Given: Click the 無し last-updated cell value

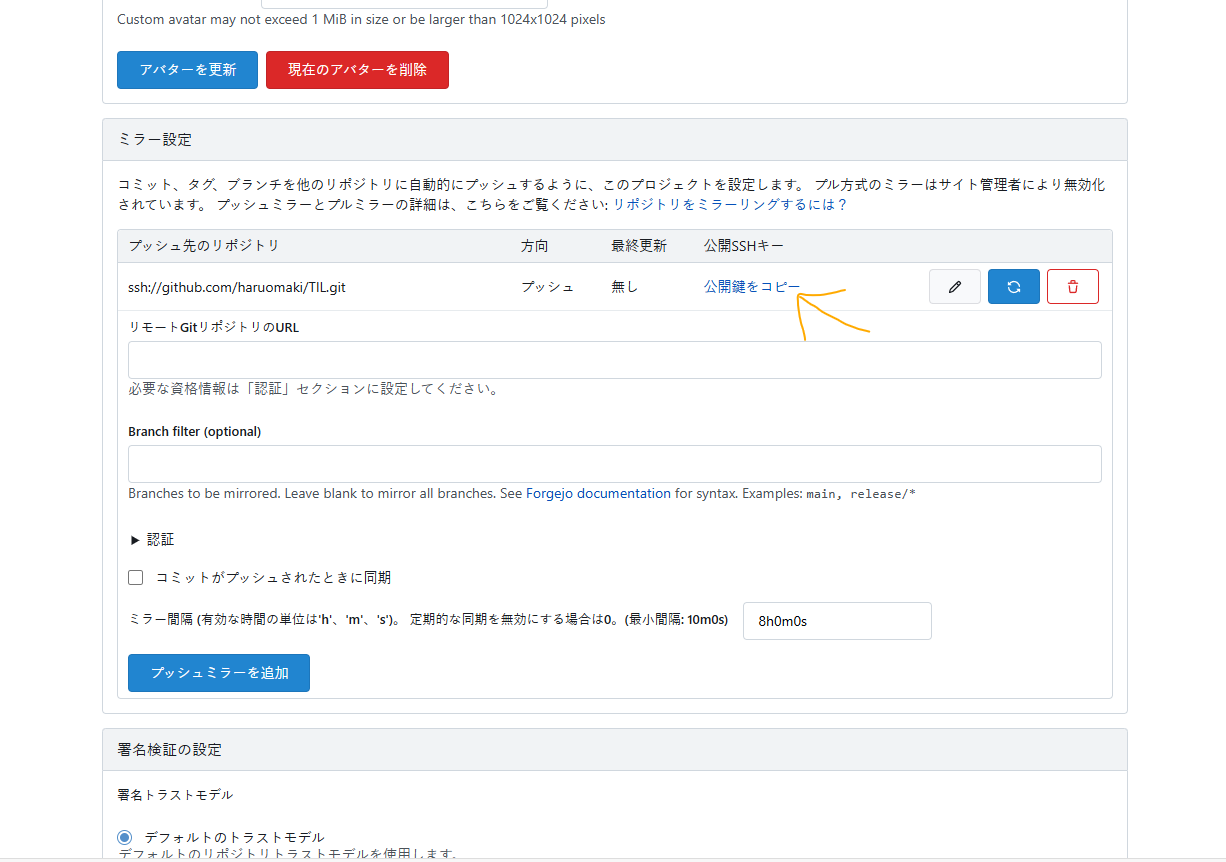Looking at the screenshot, I should (624, 287).
